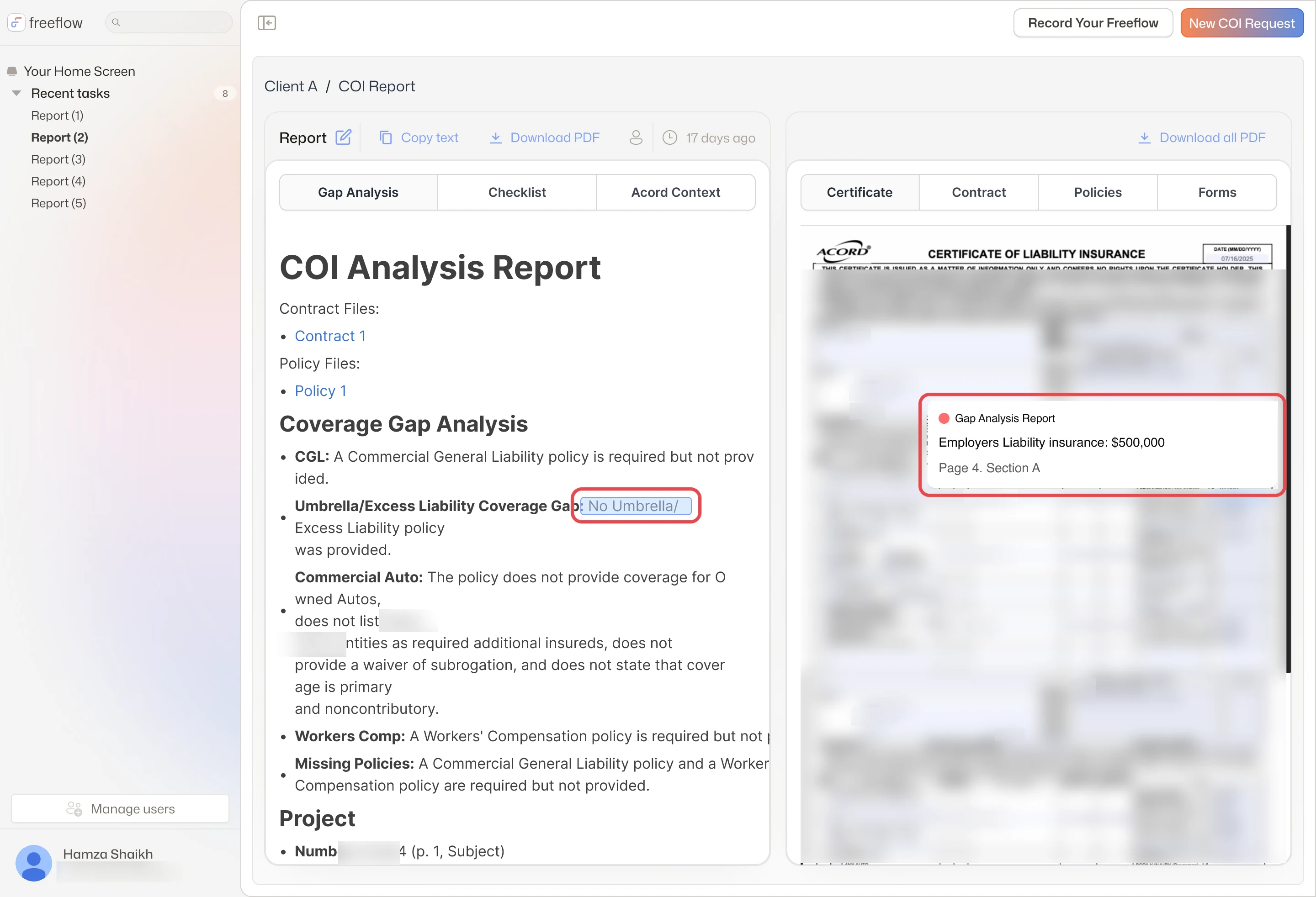Open the Acord Context tab

[675, 192]
